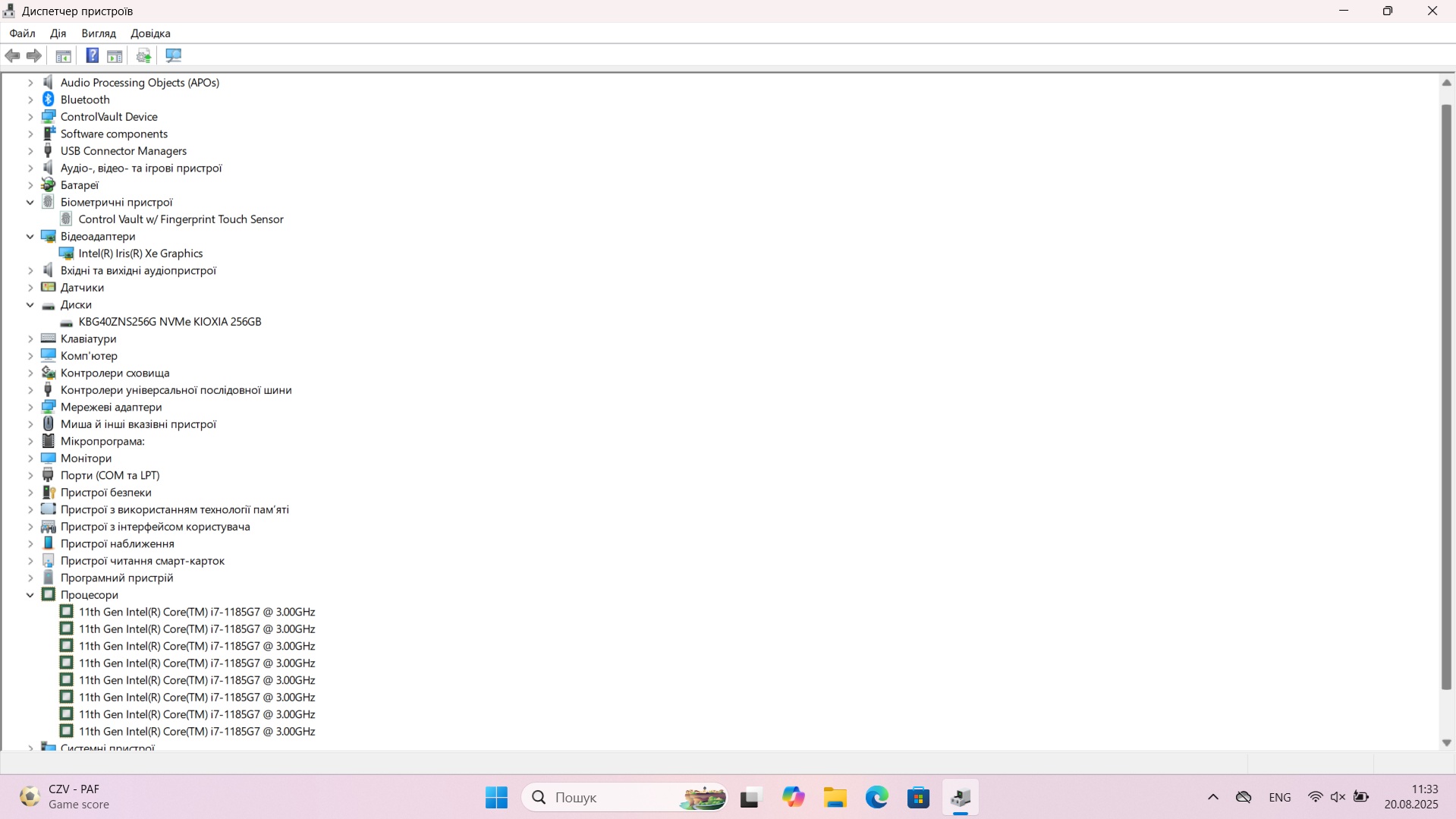Click the Порти (COM та LPT) icon

click(x=49, y=475)
